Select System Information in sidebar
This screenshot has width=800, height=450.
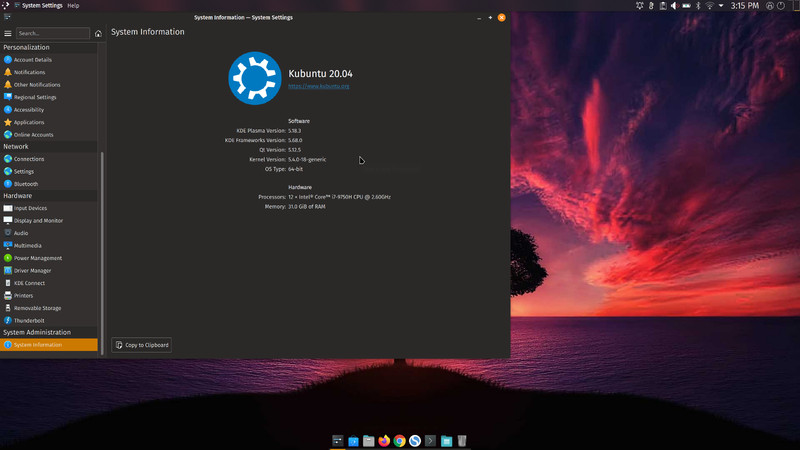[48, 345]
